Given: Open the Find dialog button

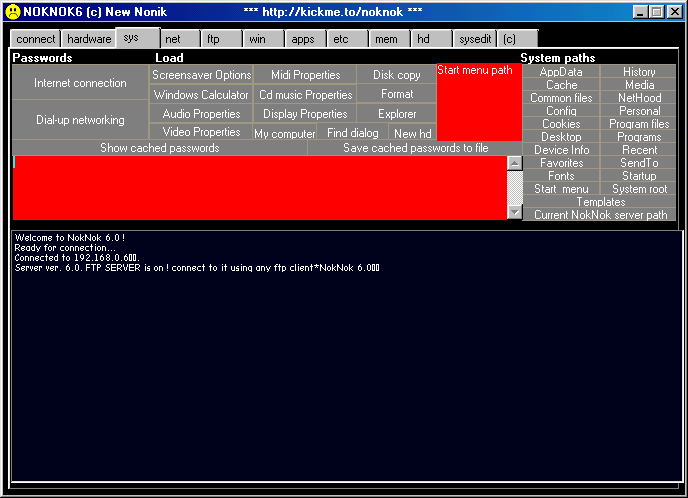Looking at the screenshot, I should pyautogui.click(x=352, y=133).
